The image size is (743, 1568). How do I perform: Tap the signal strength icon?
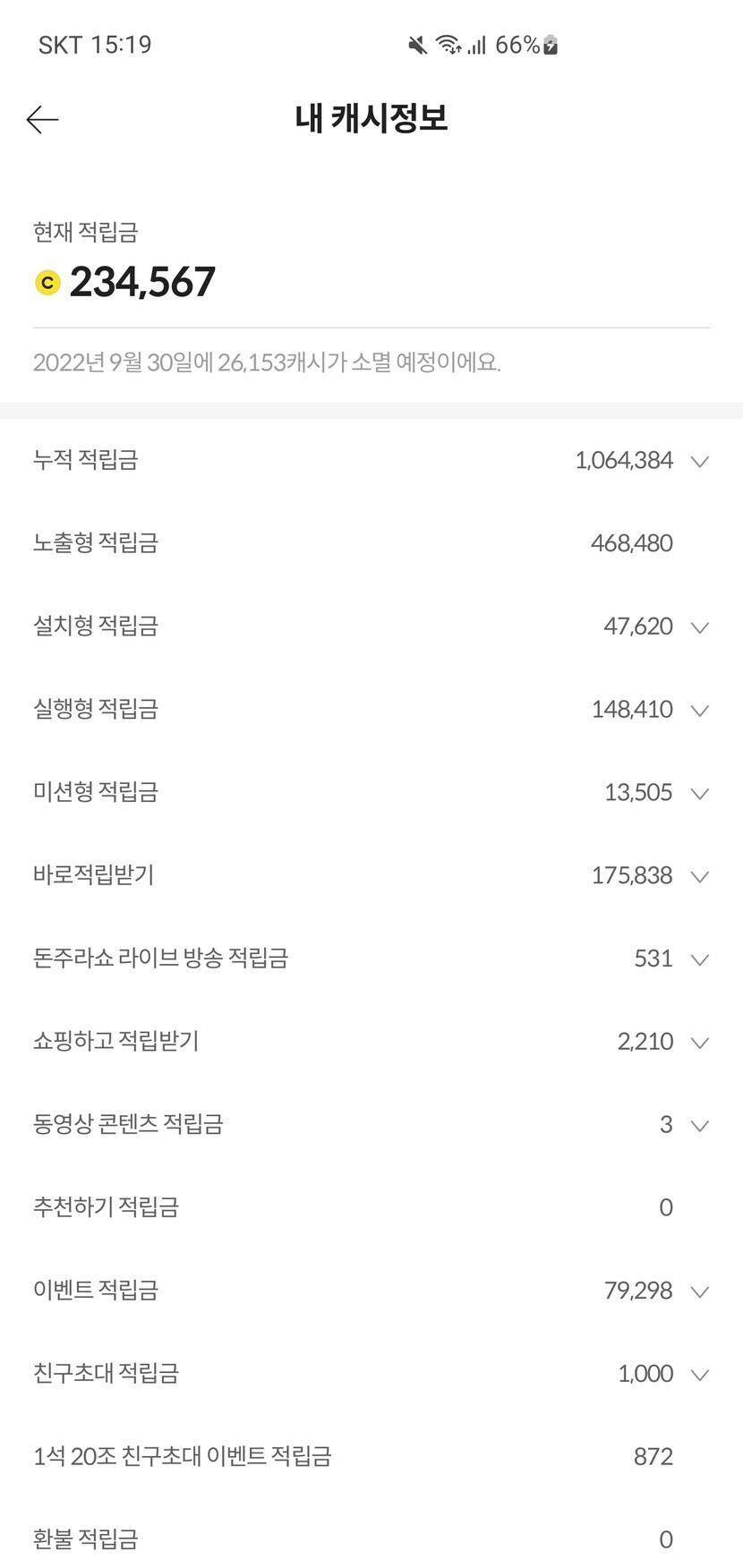click(x=476, y=45)
